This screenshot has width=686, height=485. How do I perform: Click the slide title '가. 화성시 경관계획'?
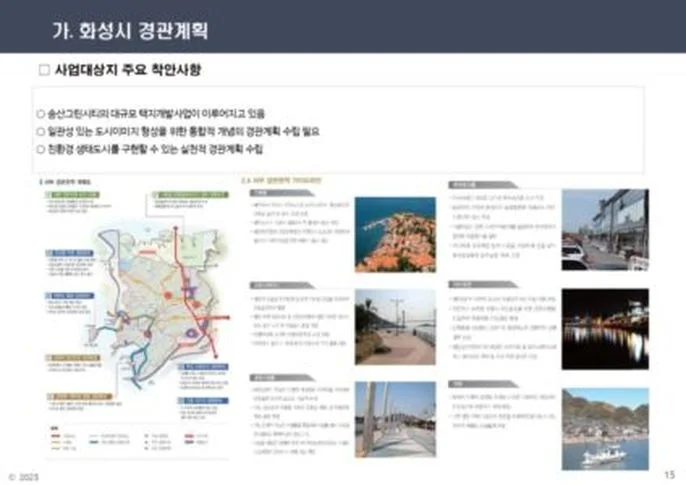130,31
